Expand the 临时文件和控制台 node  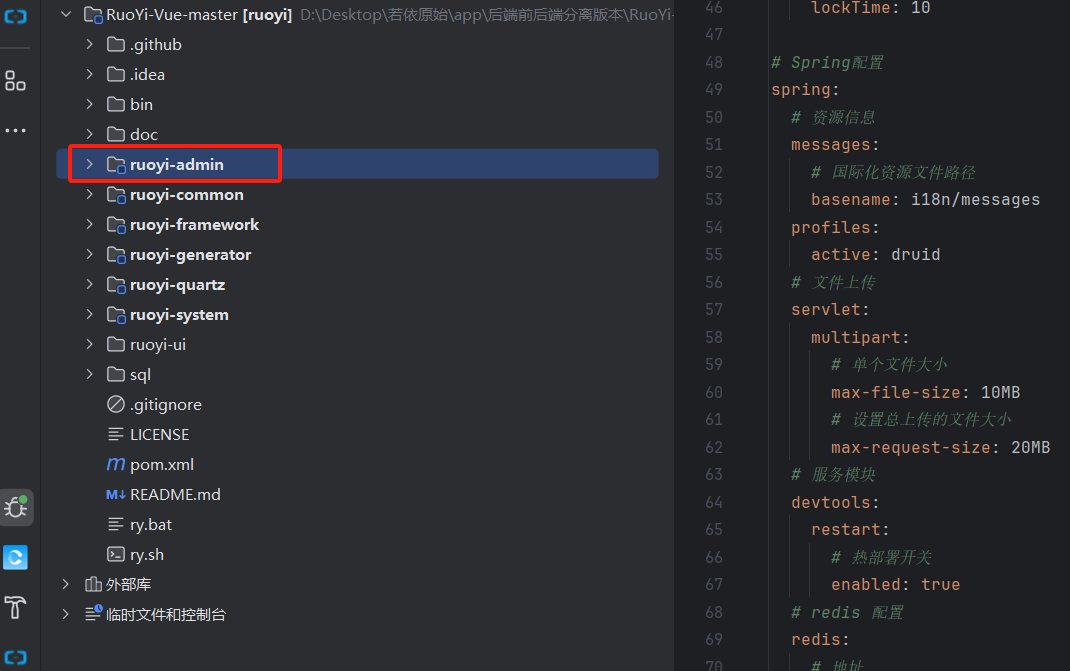[66, 614]
